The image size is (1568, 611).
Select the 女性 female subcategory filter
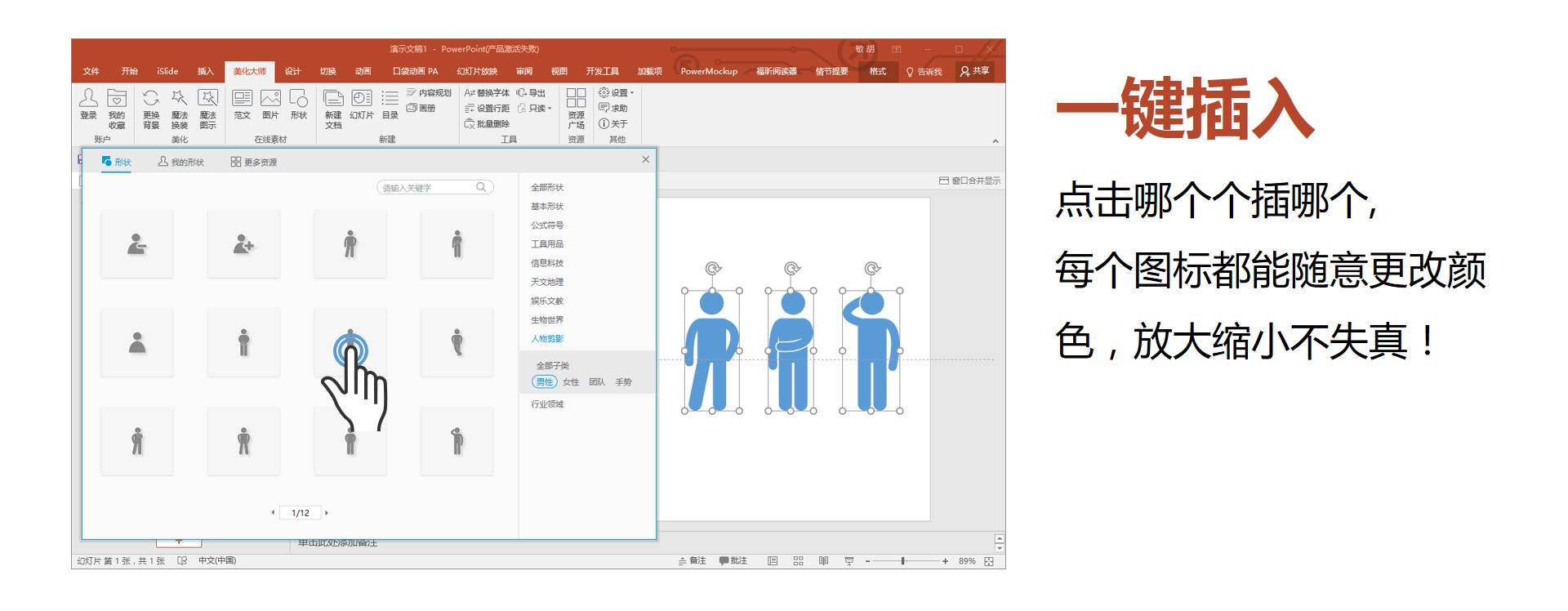click(571, 381)
